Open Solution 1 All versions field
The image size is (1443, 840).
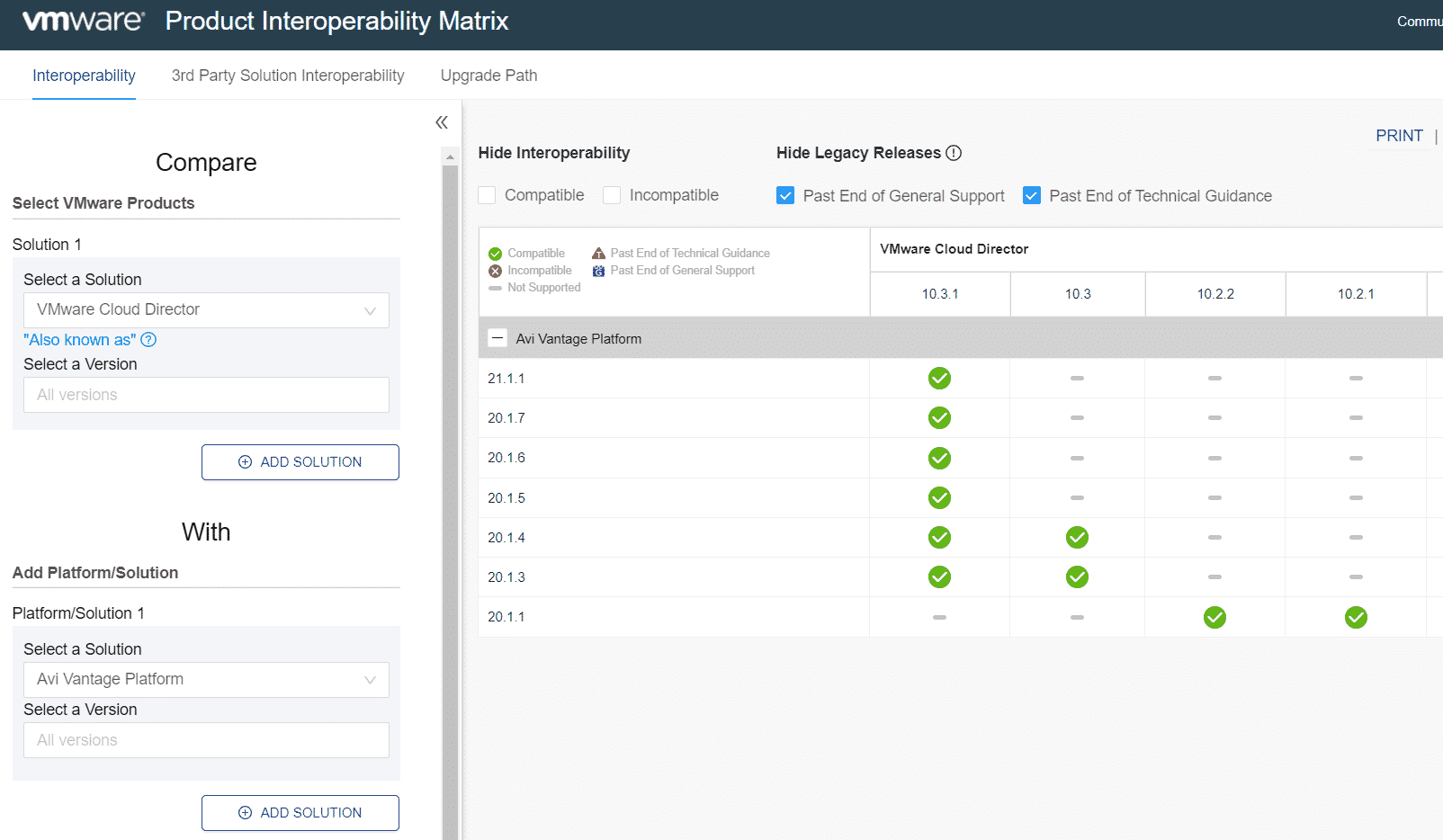206,395
